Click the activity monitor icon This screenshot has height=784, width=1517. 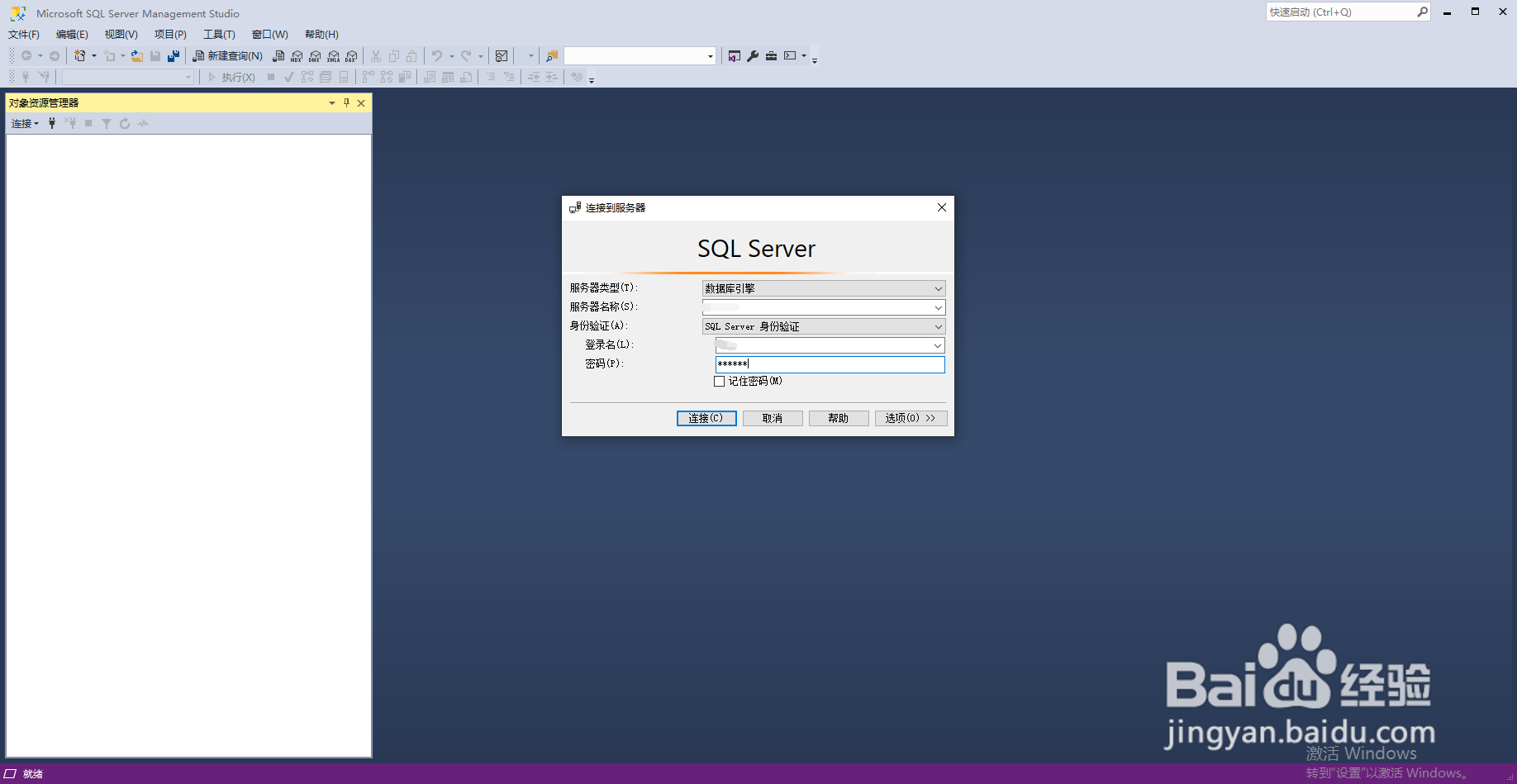click(x=502, y=56)
